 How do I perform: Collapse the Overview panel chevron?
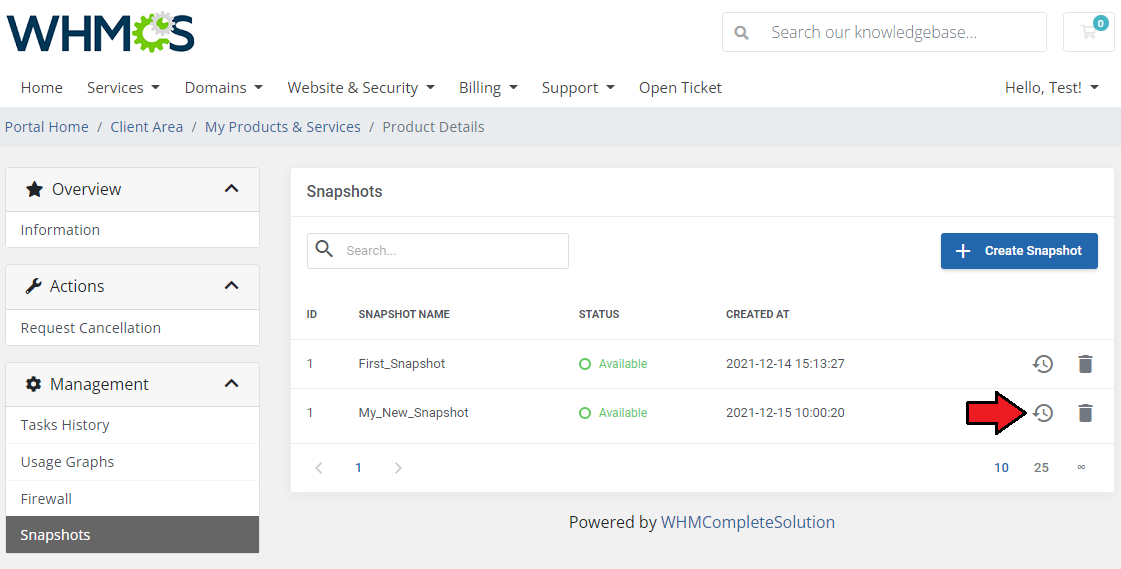231,189
